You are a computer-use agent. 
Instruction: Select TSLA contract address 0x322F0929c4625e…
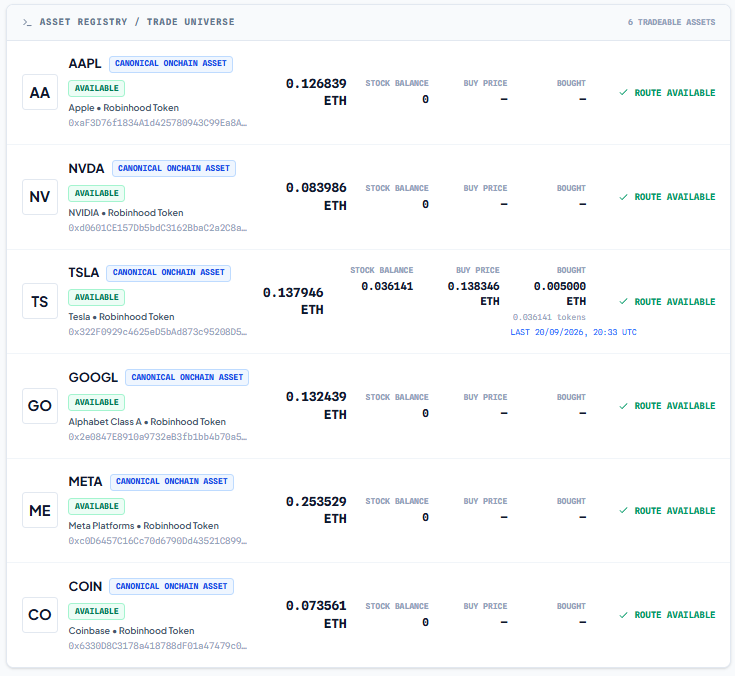pyautogui.click(x=158, y=332)
